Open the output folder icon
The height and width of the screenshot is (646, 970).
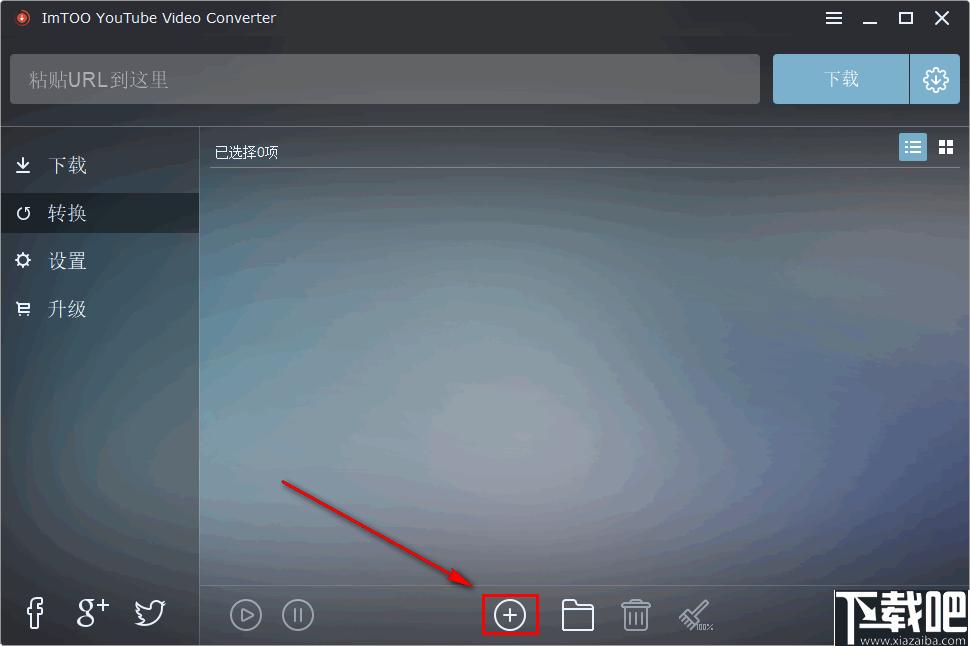[x=577, y=615]
